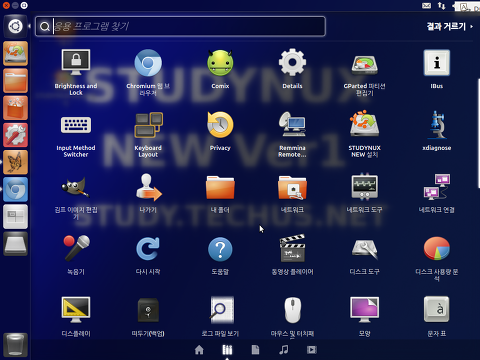The image size is (480, 360).
Task: Click the network arrows indicator in top panel
Action: pos(441,6)
